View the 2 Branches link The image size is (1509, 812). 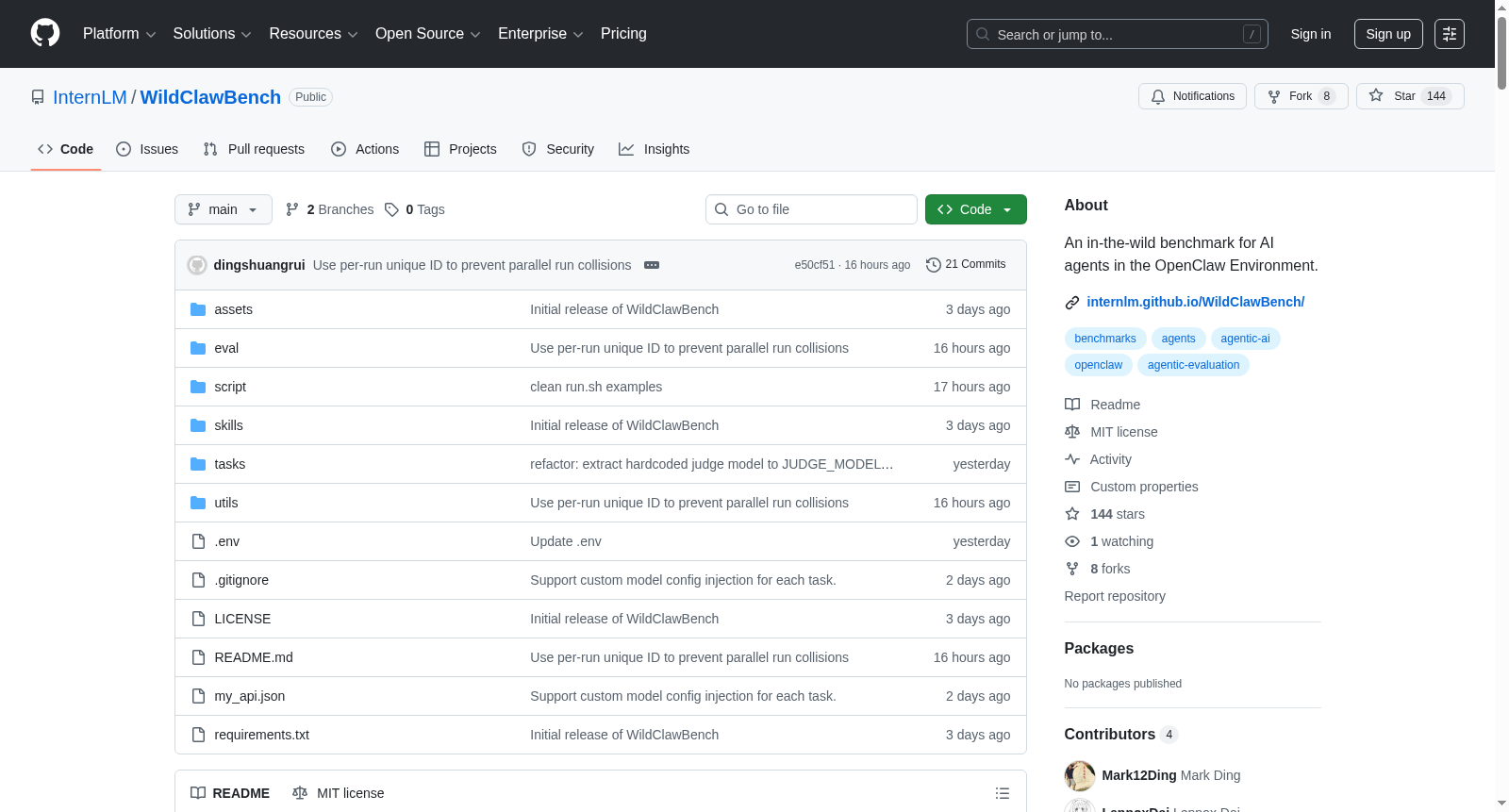tap(330, 209)
